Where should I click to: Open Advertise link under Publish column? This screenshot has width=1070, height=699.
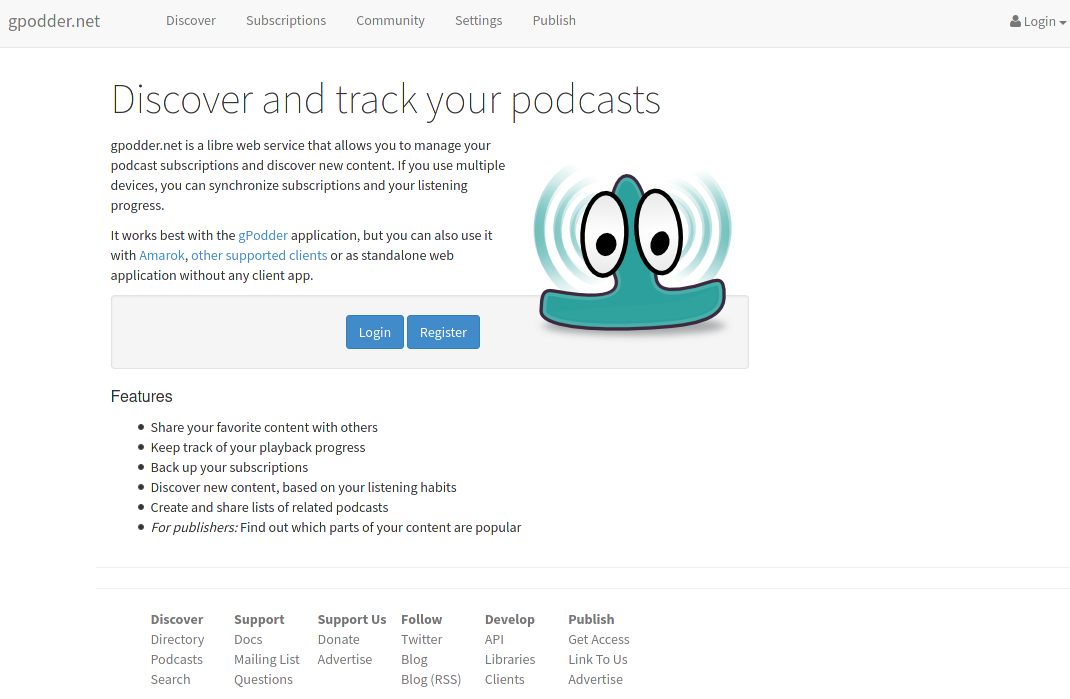click(595, 679)
